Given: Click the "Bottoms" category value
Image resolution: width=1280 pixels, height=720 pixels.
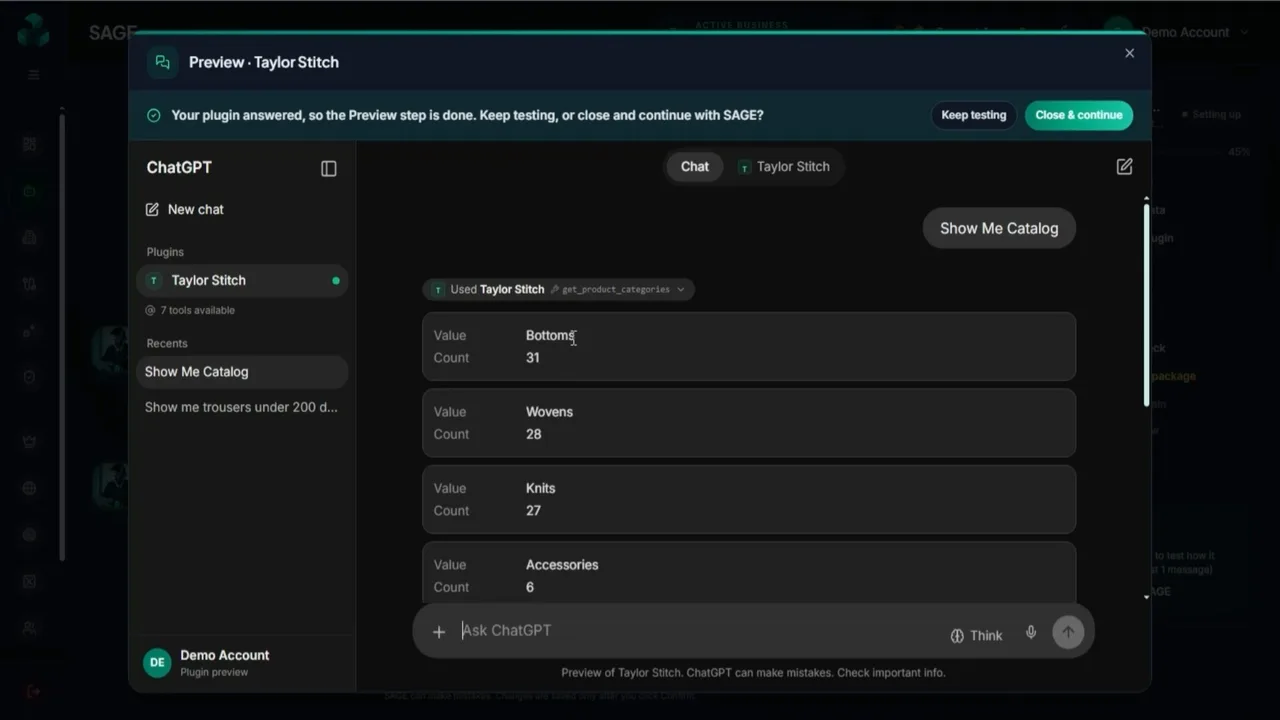Looking at the screenshot, I should click(550, 336).
